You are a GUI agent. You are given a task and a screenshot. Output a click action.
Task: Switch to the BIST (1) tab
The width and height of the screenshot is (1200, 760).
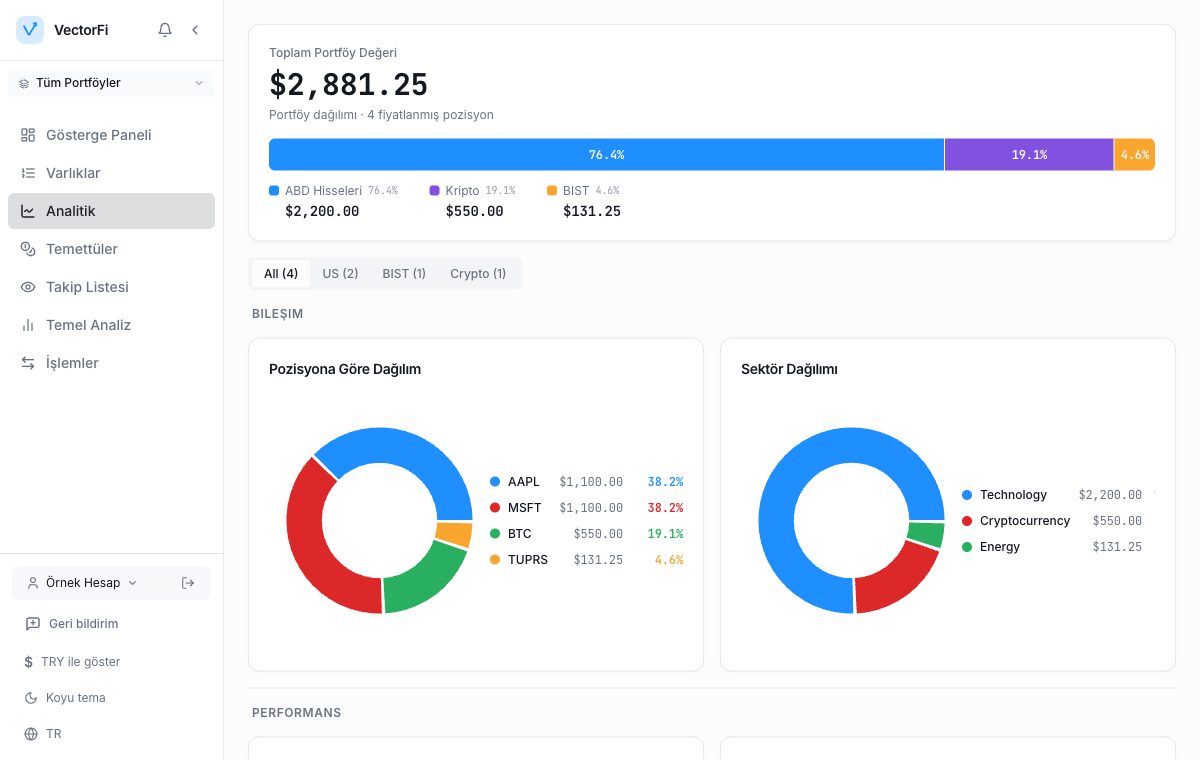pyautogui.click(x=404, y=274)
